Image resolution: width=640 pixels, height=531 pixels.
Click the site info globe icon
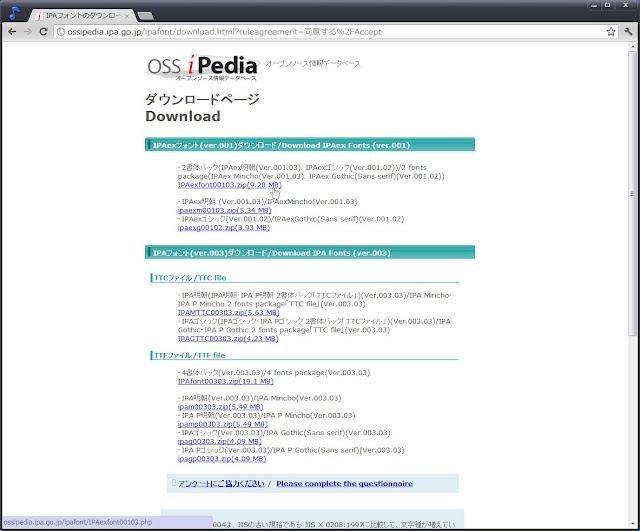coord(60,31)
